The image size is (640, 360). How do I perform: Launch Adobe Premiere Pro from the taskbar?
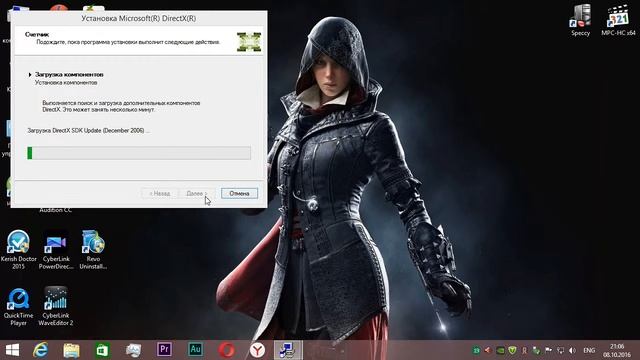point(164,349)
